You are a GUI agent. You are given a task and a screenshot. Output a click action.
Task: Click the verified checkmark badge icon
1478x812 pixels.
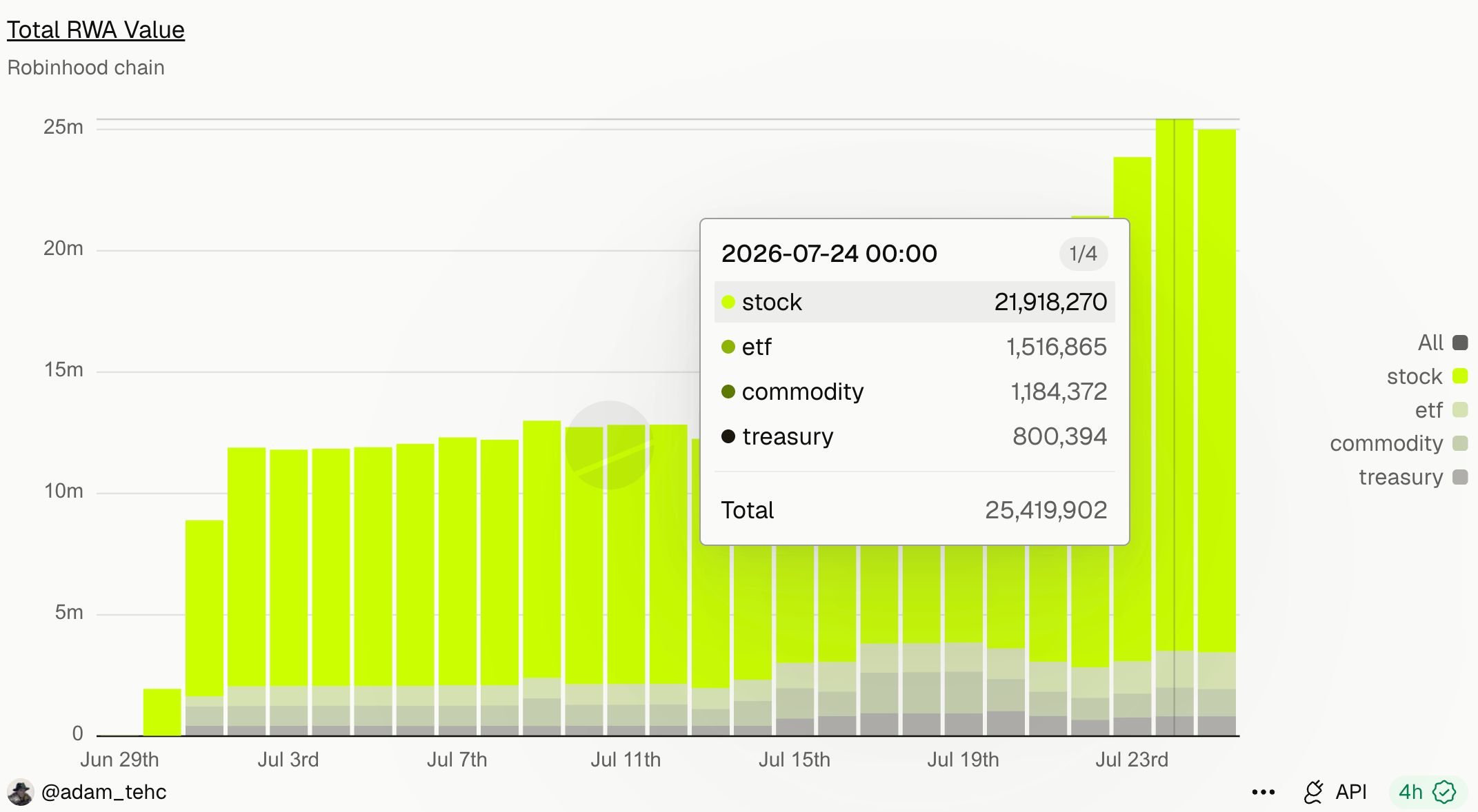(x=1444, y=792)
